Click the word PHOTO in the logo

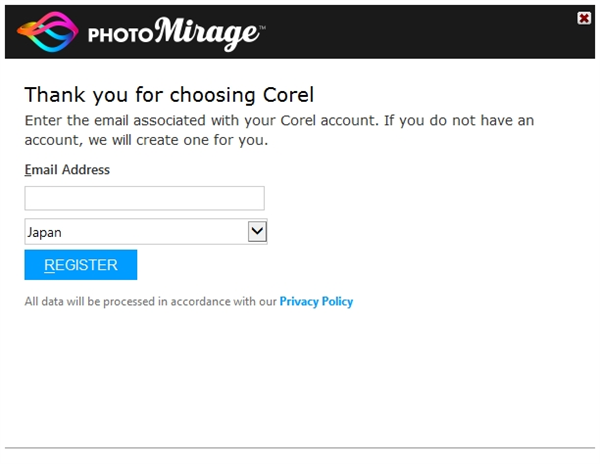pyautogui.click(x=121, y=35)
